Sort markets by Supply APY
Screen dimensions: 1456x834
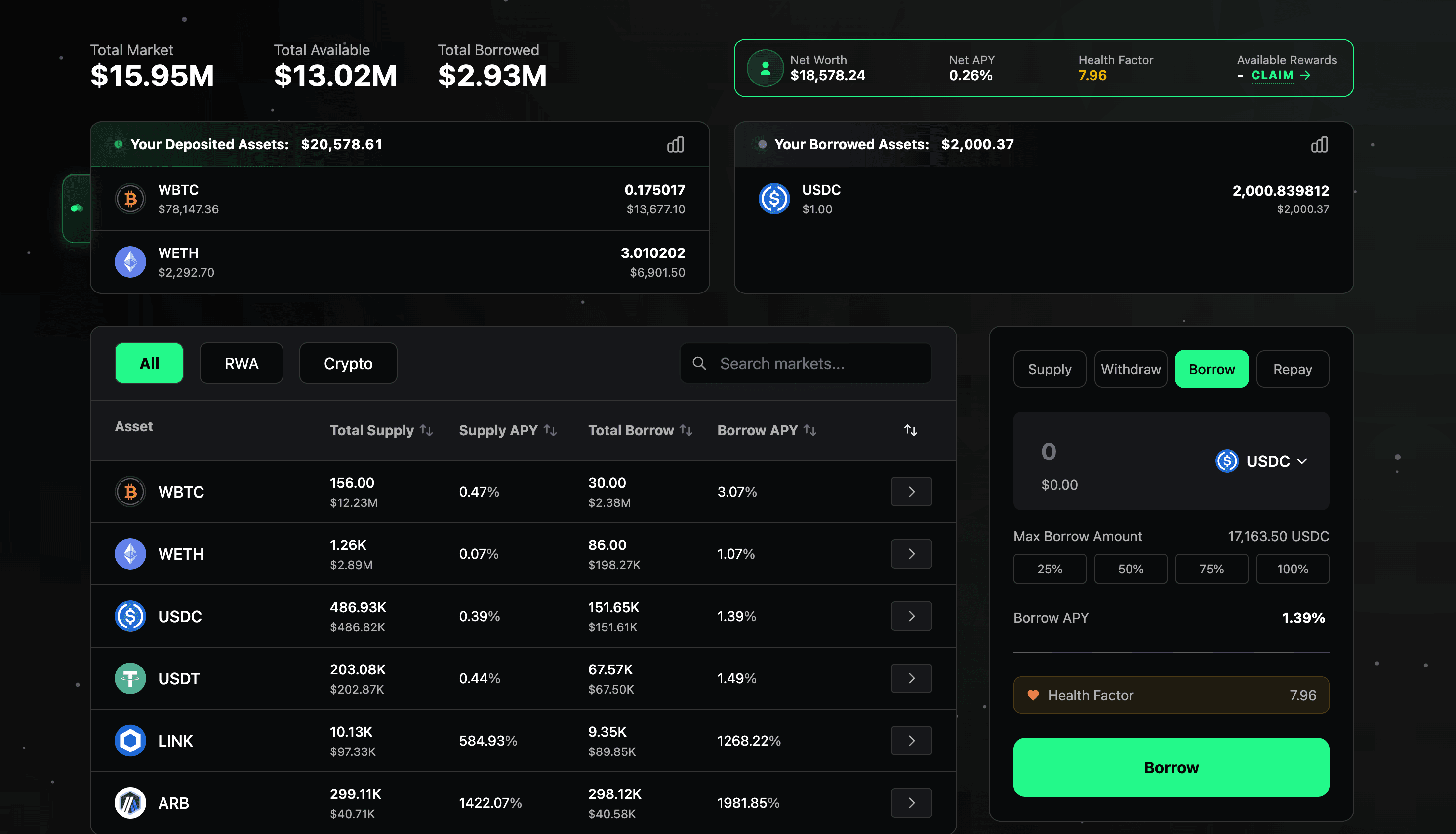coord(551,430)
